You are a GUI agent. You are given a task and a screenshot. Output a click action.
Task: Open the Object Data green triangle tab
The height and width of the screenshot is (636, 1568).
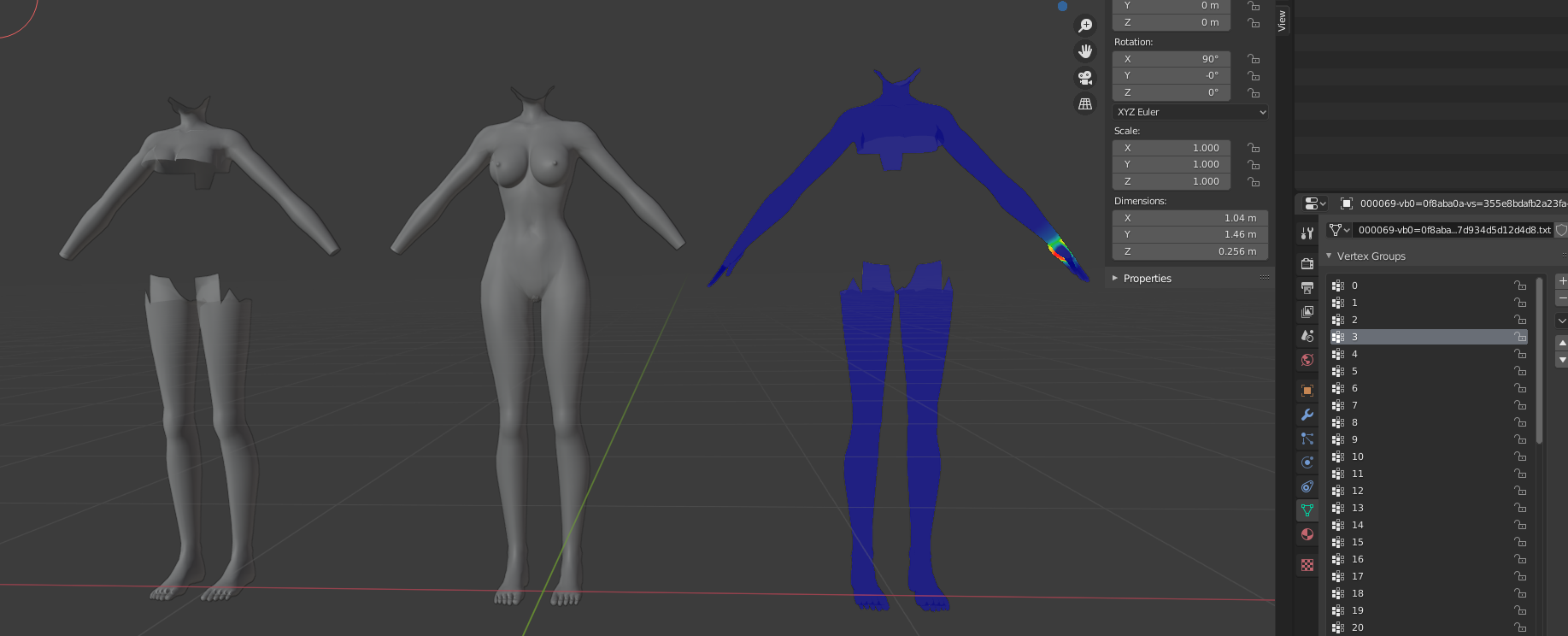click(x=1307, y=510)
